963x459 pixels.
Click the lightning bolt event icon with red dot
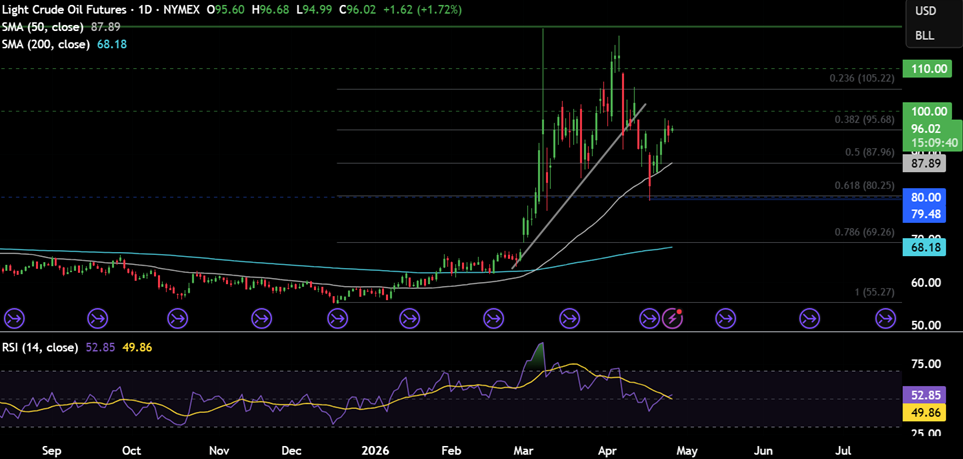(675, 318)
